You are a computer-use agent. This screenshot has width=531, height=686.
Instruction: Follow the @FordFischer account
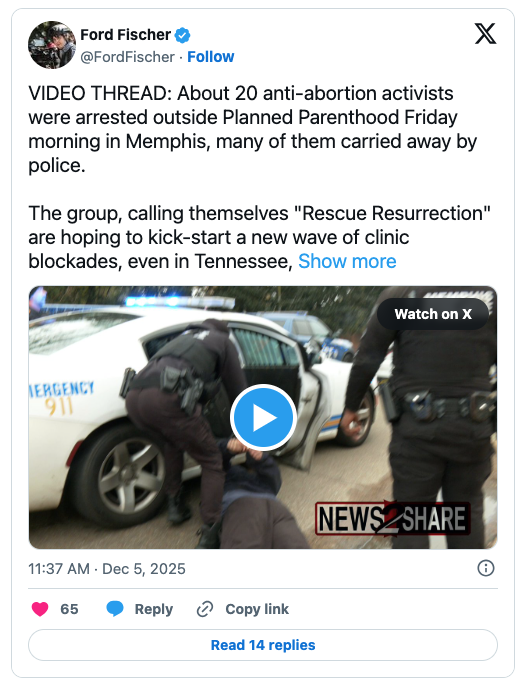tap(210, 57)
